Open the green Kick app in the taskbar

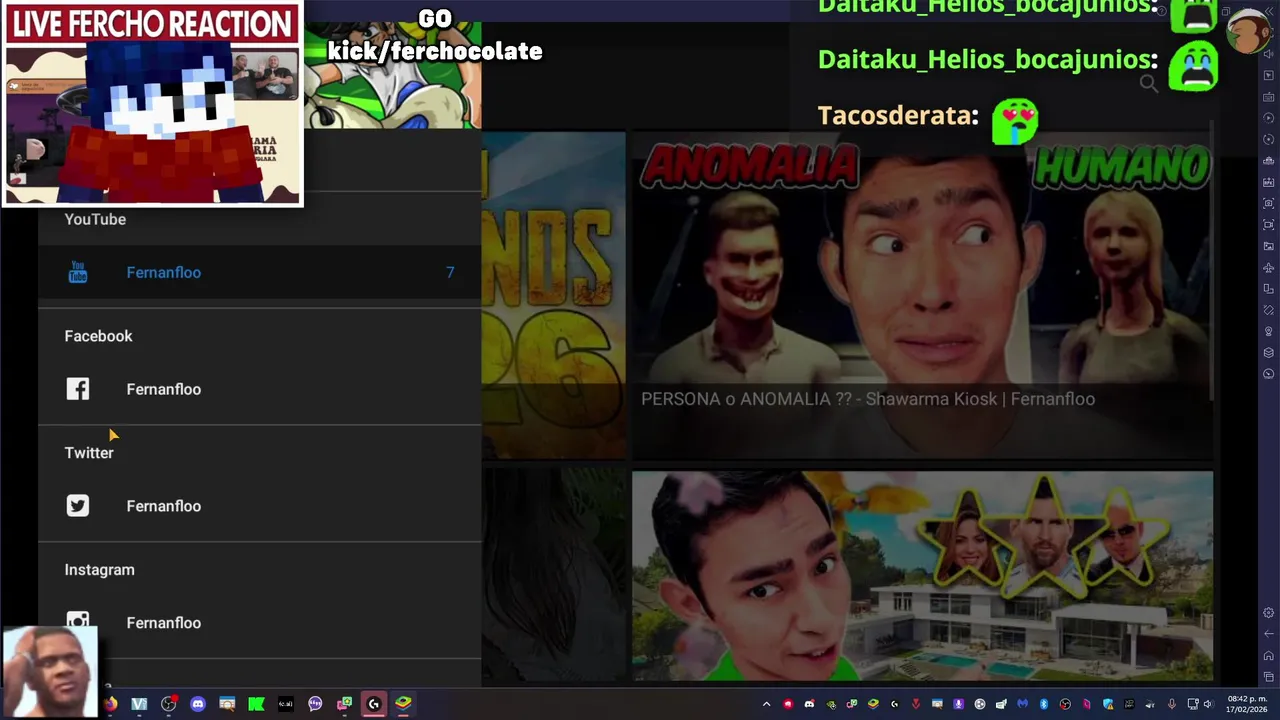(x=256, y=703)
